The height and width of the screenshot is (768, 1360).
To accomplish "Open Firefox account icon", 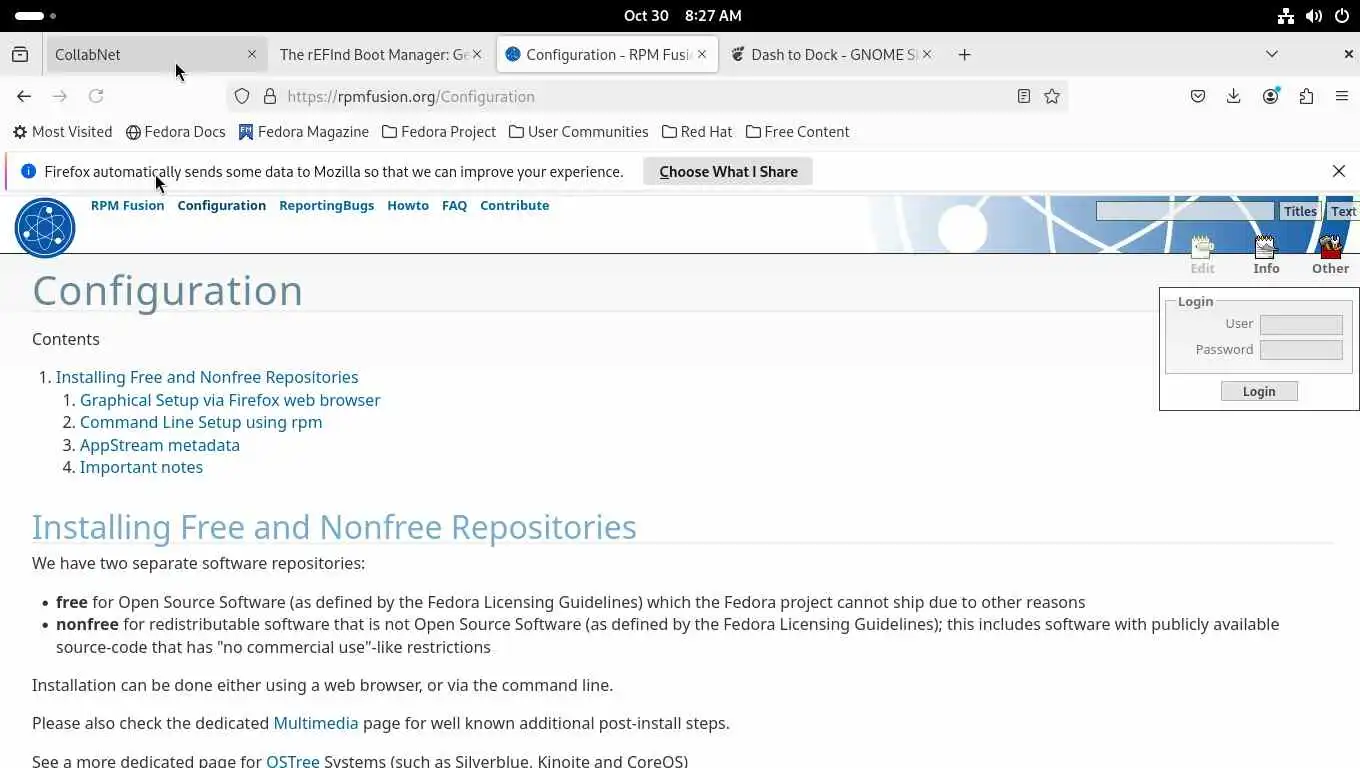I will click(1271, 97).
